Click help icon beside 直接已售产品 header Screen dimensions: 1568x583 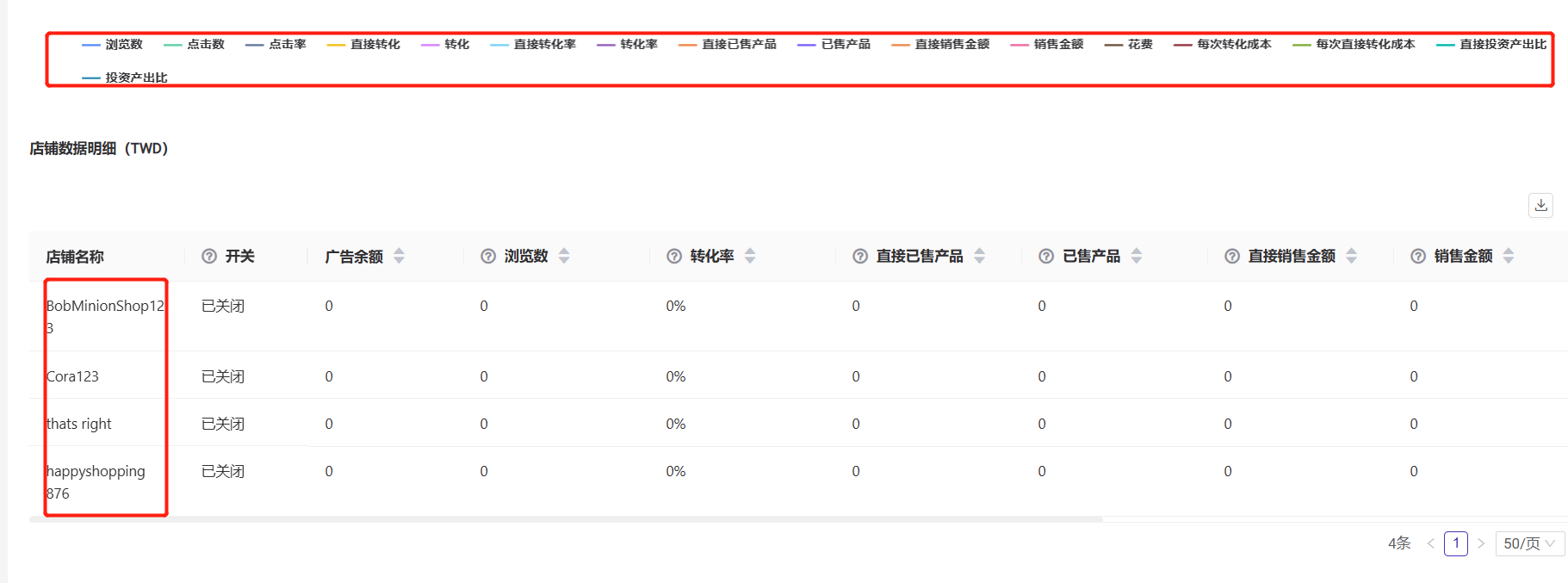pyautogui.click(x=860, y=257)
